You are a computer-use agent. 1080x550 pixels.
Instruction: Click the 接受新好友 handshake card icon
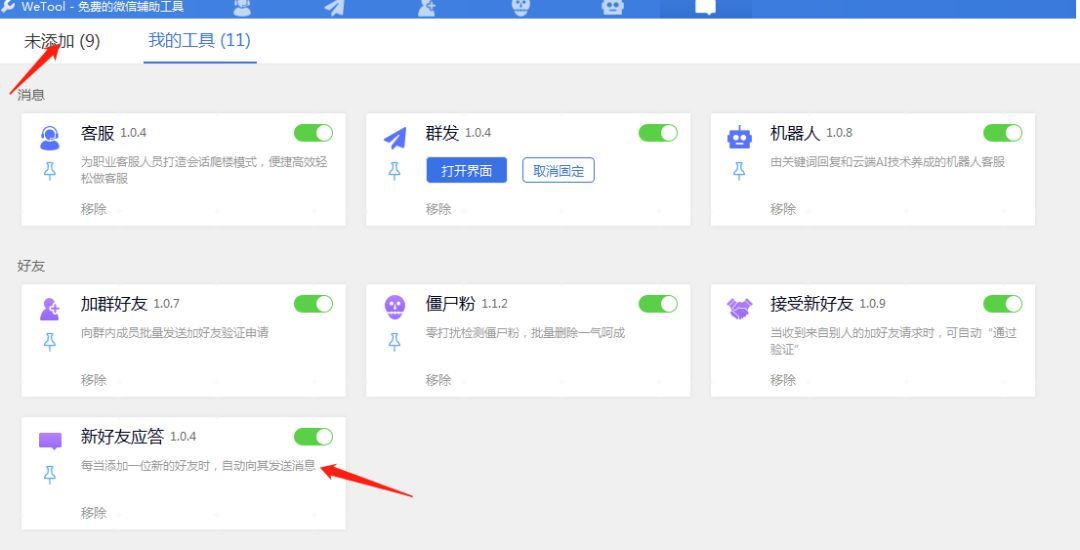pos(740,308)
